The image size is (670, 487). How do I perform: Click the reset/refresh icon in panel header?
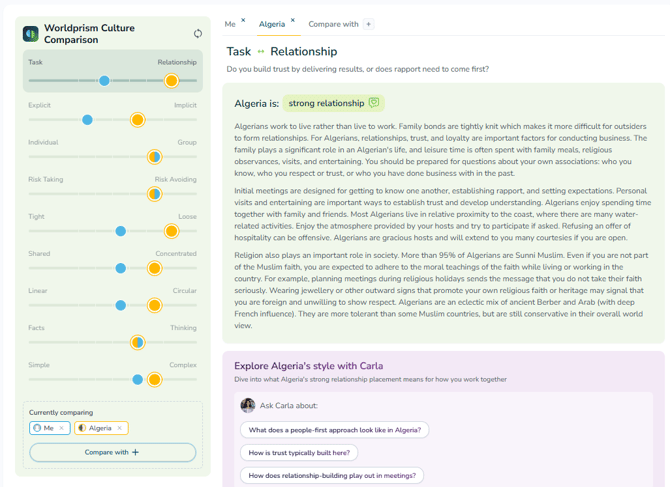197,33
